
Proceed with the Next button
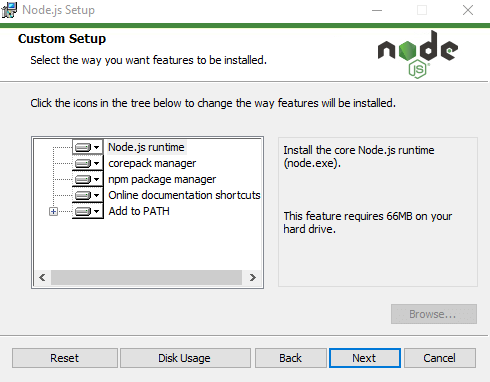365,358
